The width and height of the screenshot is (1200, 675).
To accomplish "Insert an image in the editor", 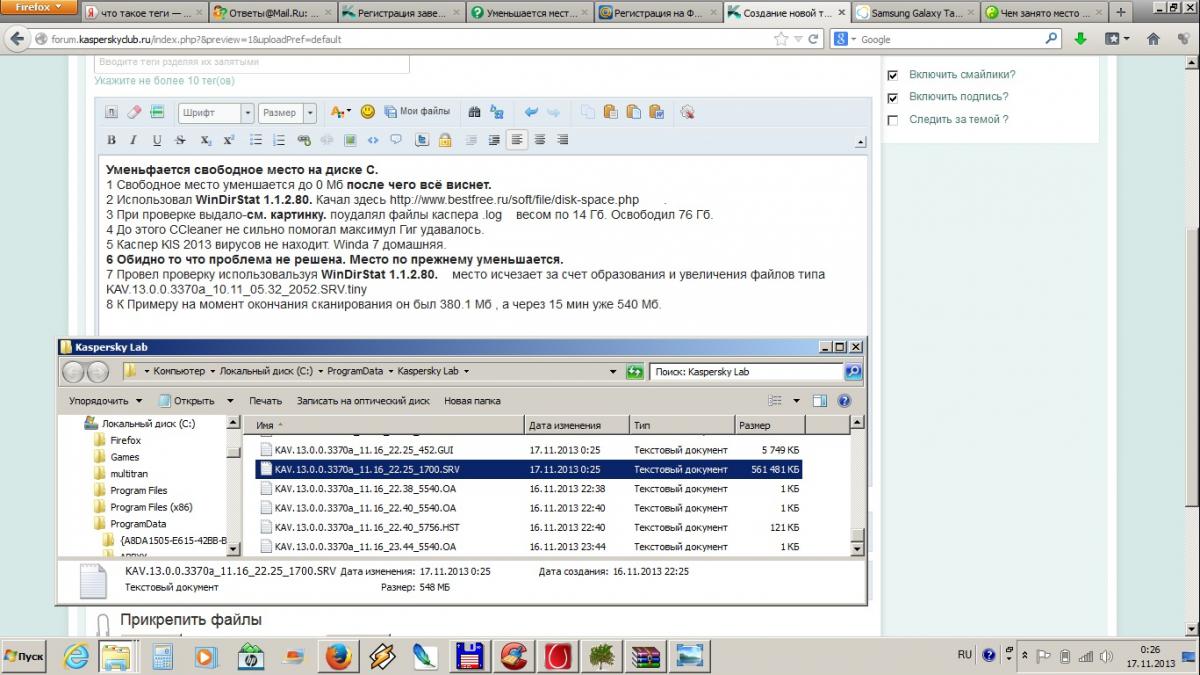I will point(350,140).
